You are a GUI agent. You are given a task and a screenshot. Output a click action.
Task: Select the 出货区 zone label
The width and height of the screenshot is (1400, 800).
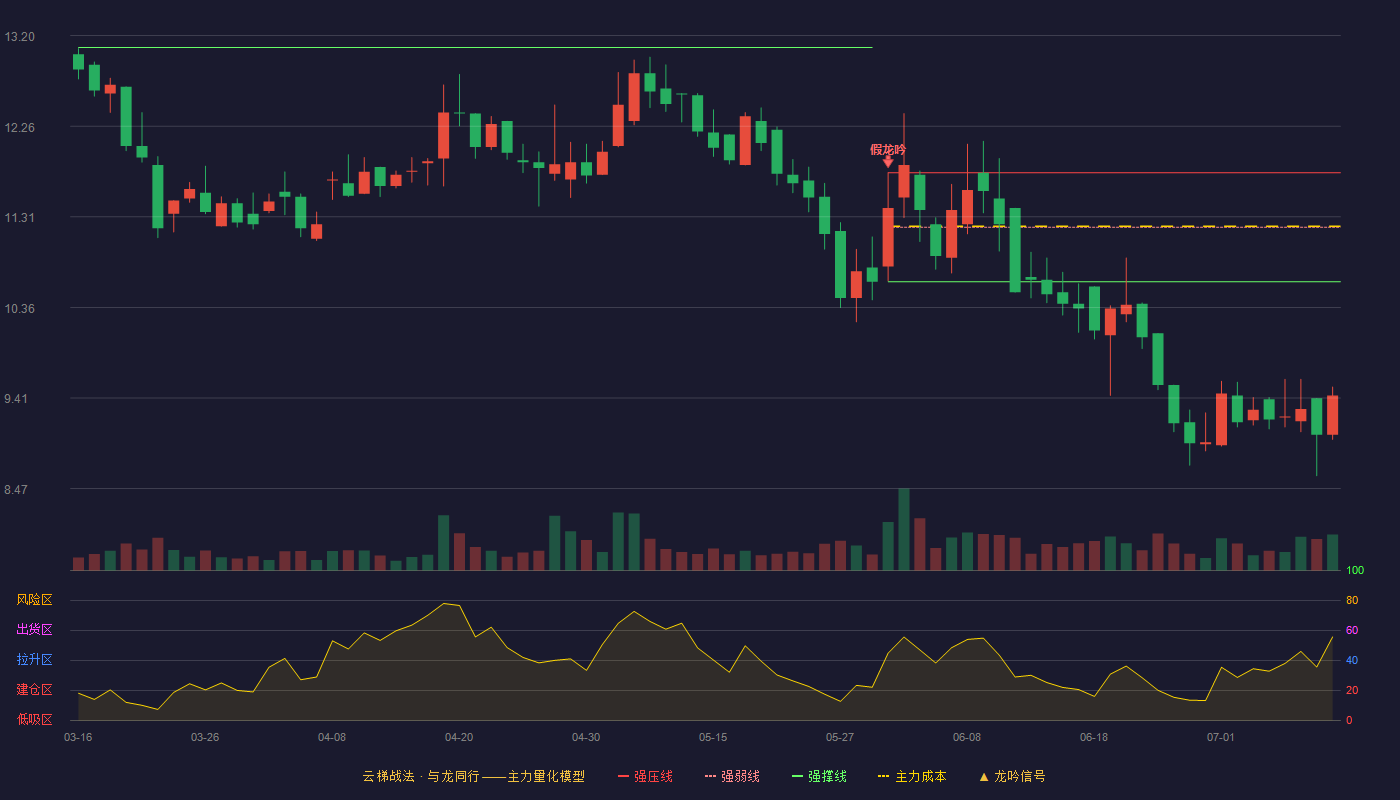[34, 630]
